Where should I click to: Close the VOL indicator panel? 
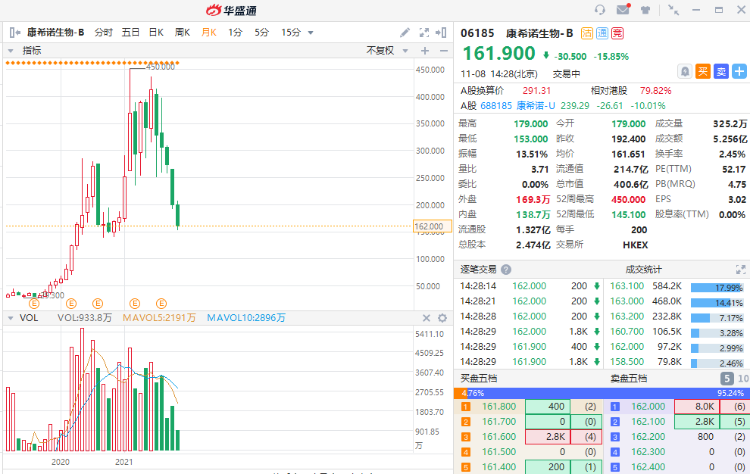[427, 318]
